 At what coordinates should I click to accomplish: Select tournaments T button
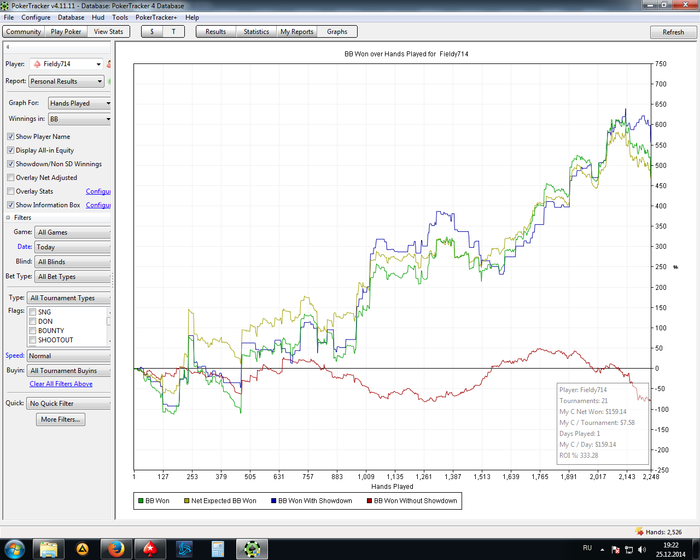click(174, 32)
